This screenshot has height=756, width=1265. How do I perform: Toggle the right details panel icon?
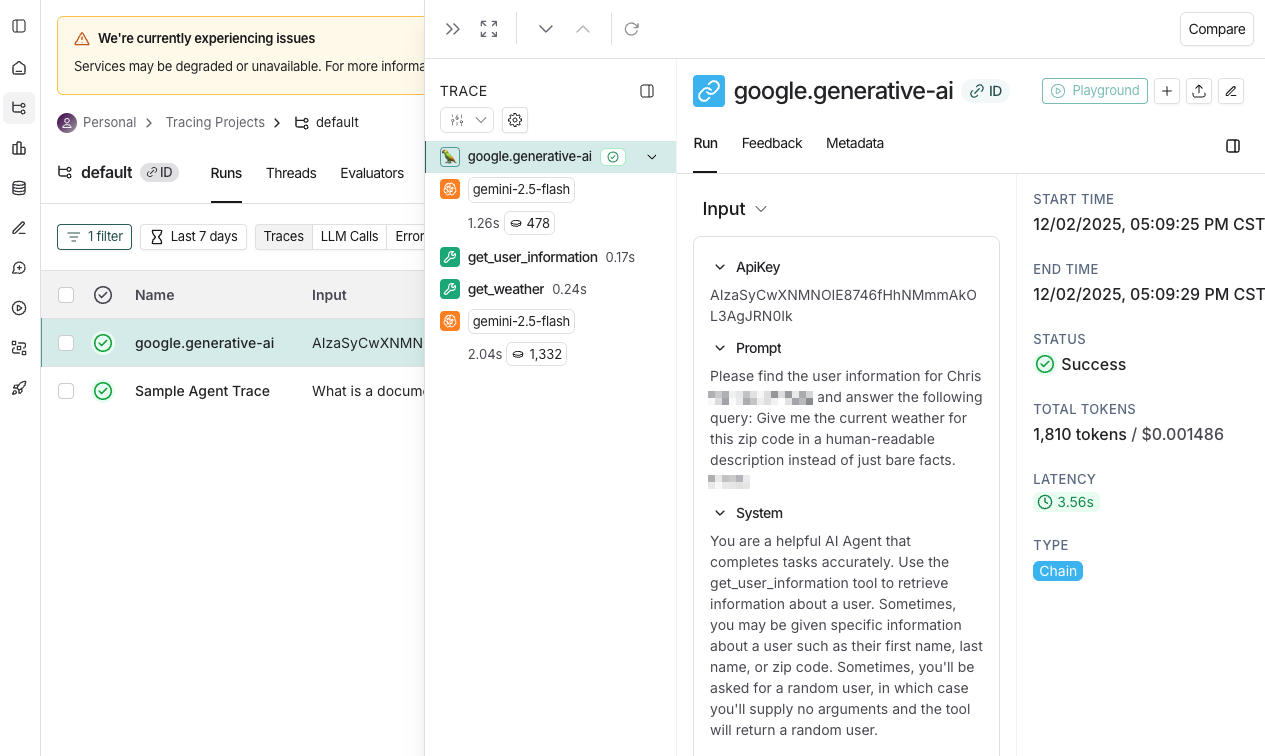[x=1233, y=146]
